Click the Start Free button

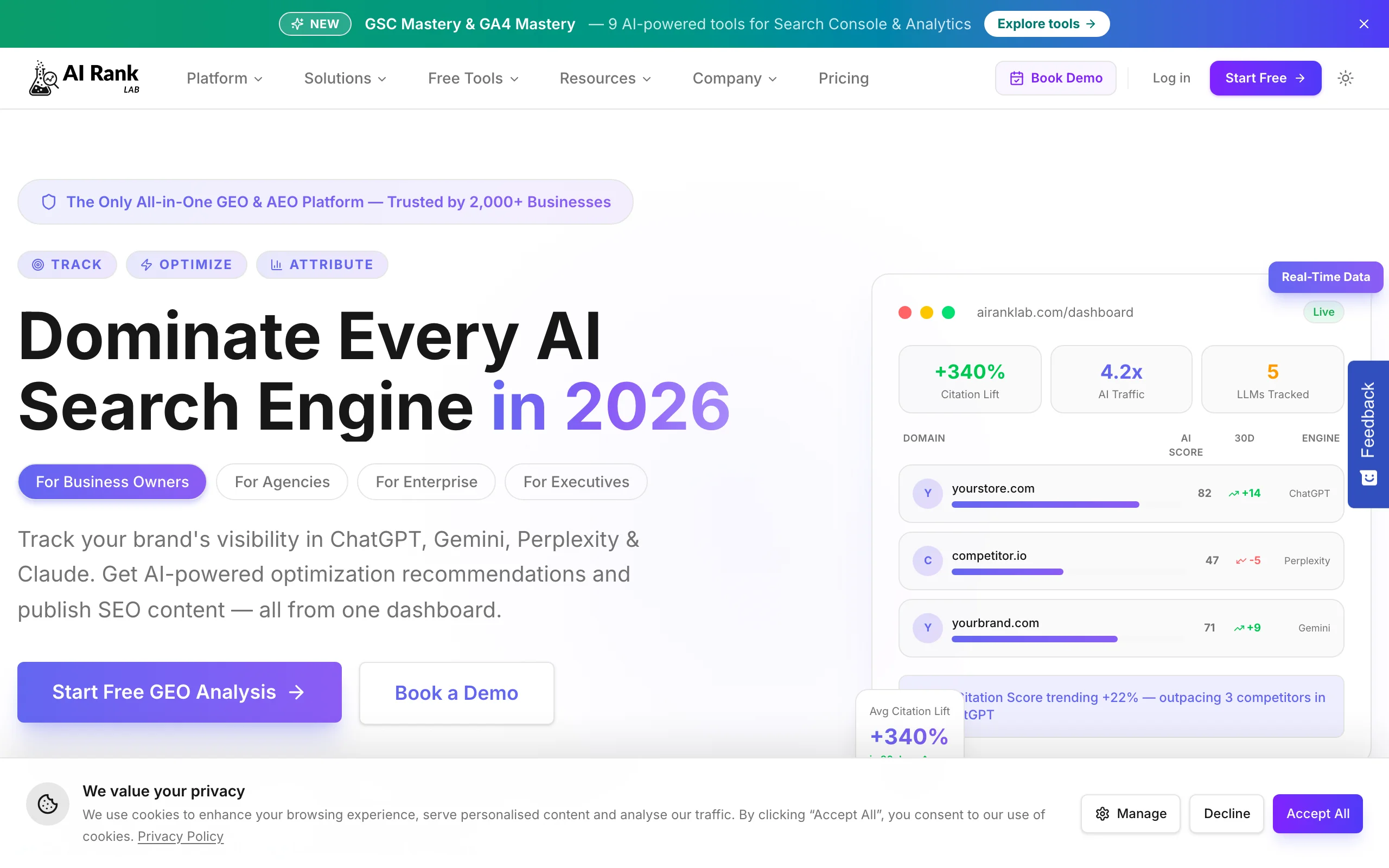pos(1265,78)
